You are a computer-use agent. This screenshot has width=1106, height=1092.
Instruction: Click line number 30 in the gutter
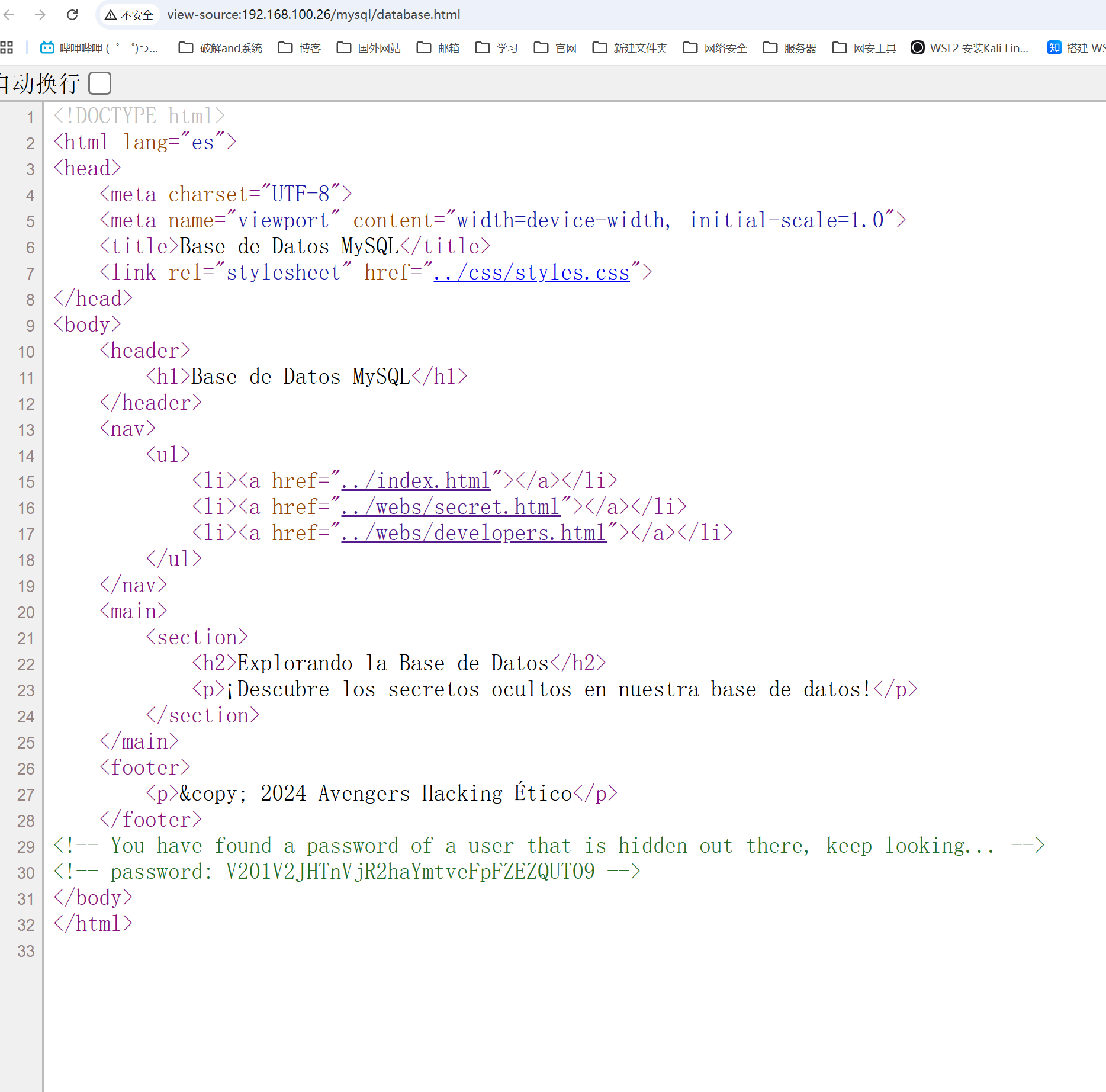point(26,873)
